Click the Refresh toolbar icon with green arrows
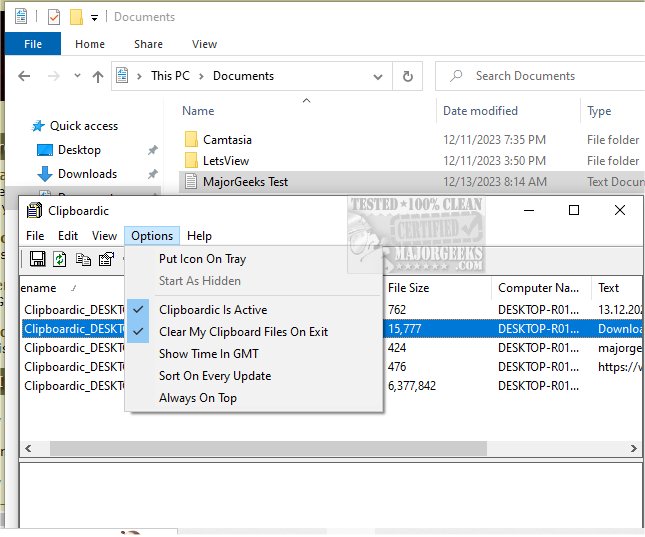 [x=60, y=259]
